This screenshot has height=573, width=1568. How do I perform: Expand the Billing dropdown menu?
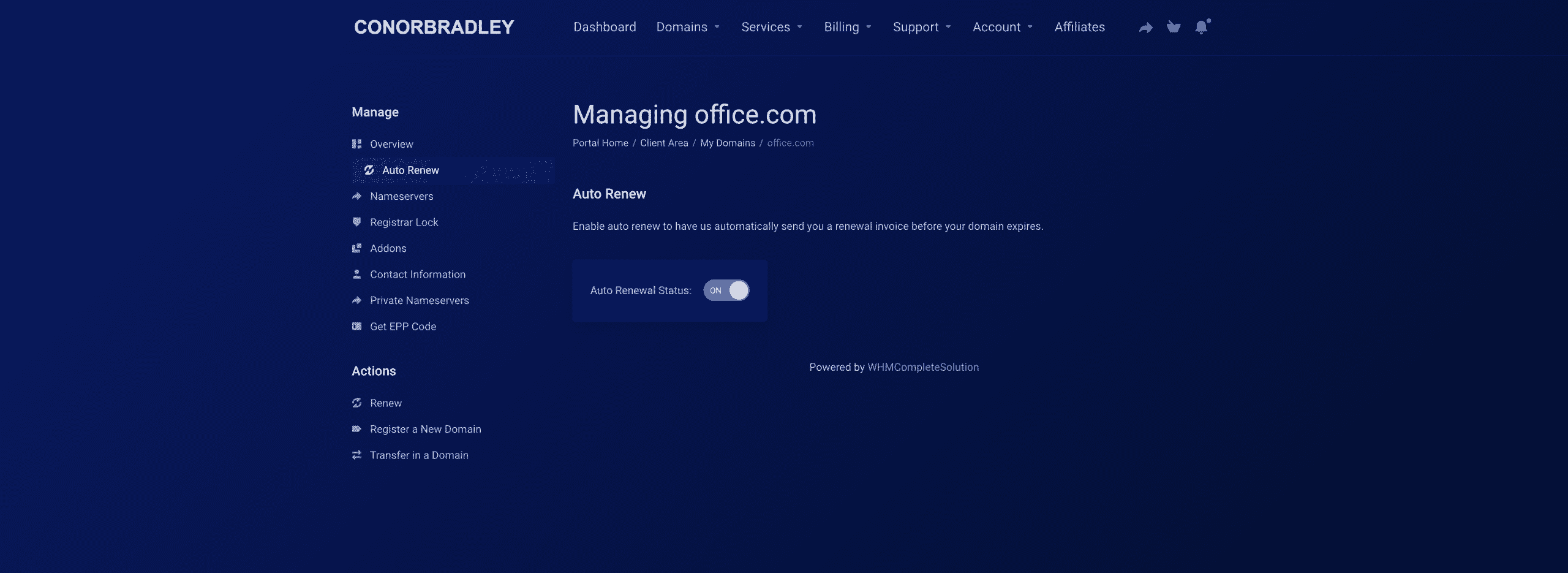tap(848, 27)
